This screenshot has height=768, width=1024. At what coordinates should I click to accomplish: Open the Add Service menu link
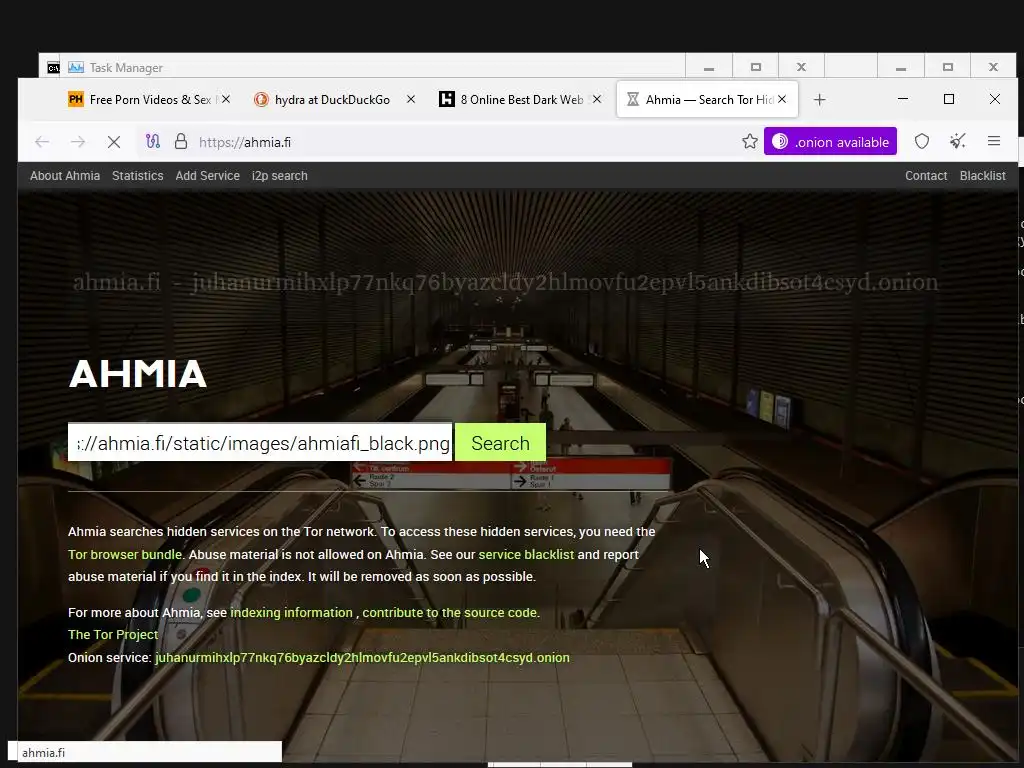(208, 176)
